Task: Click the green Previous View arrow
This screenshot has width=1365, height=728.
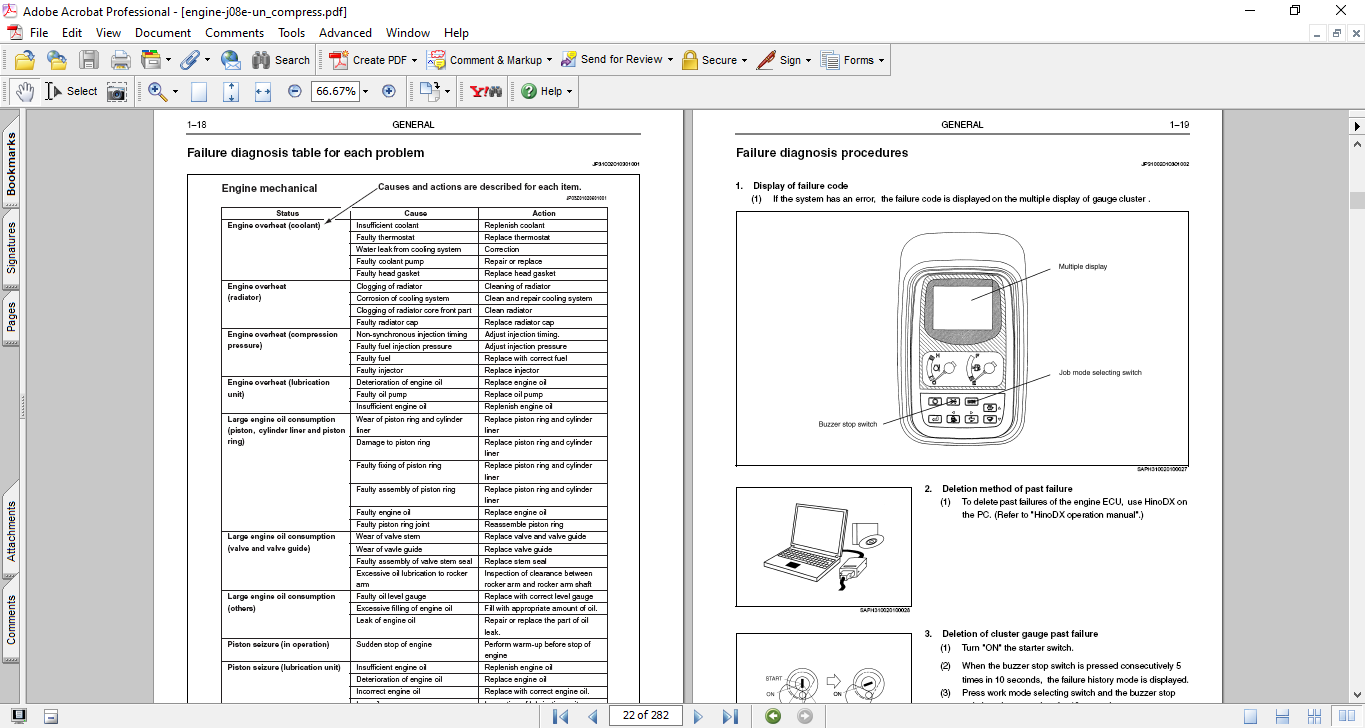Action: 772,716
